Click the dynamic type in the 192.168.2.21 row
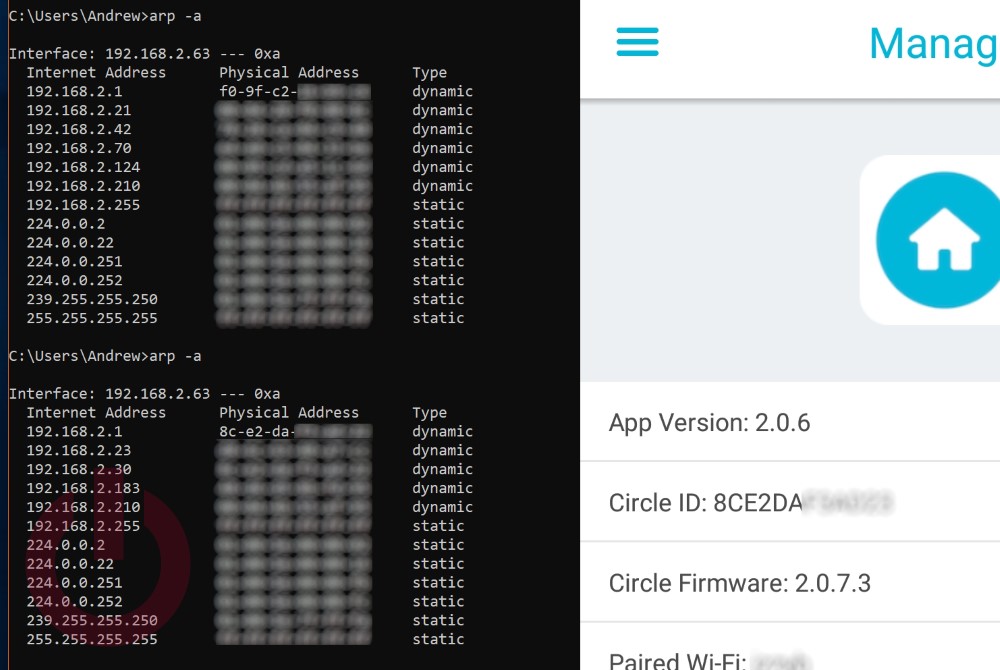 [x=442, y=110]
